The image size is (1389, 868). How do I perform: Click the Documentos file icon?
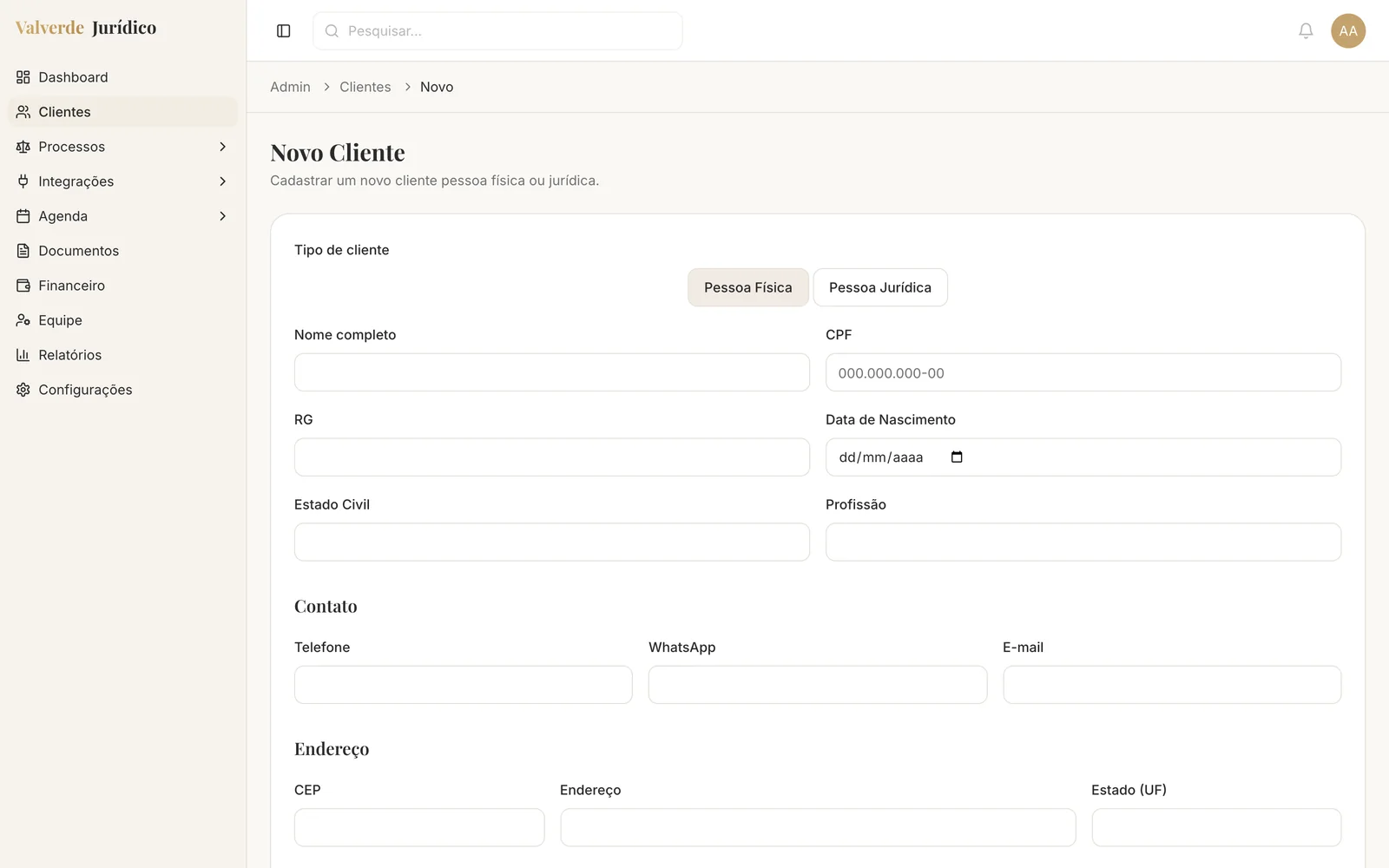(23, 251)
